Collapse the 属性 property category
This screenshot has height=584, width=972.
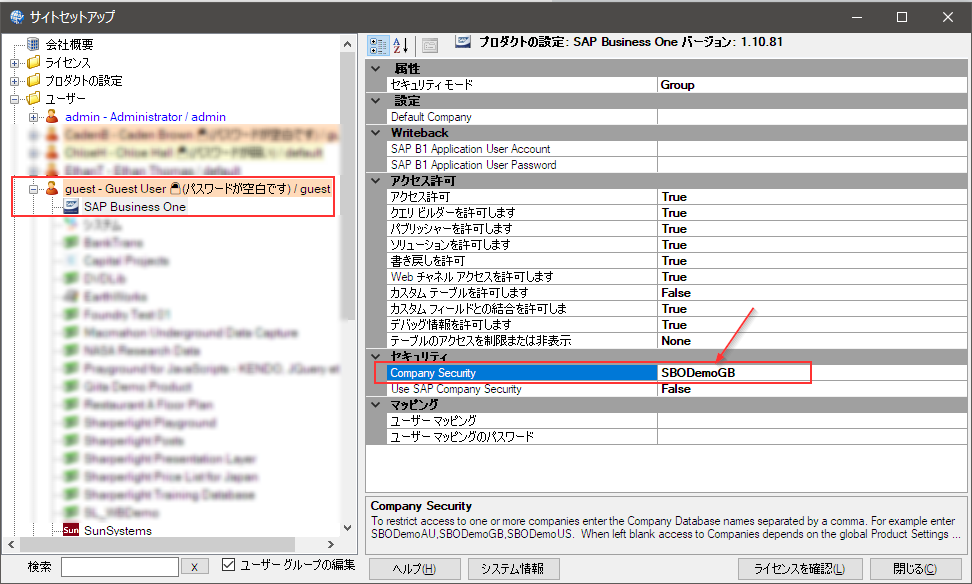click(376, 68)
